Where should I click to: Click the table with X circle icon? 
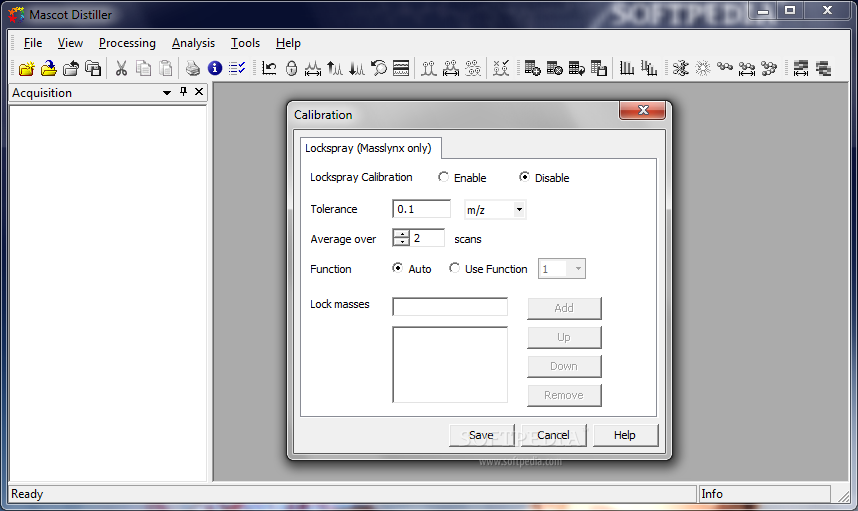pyautogui.click(x=554, y=68)
